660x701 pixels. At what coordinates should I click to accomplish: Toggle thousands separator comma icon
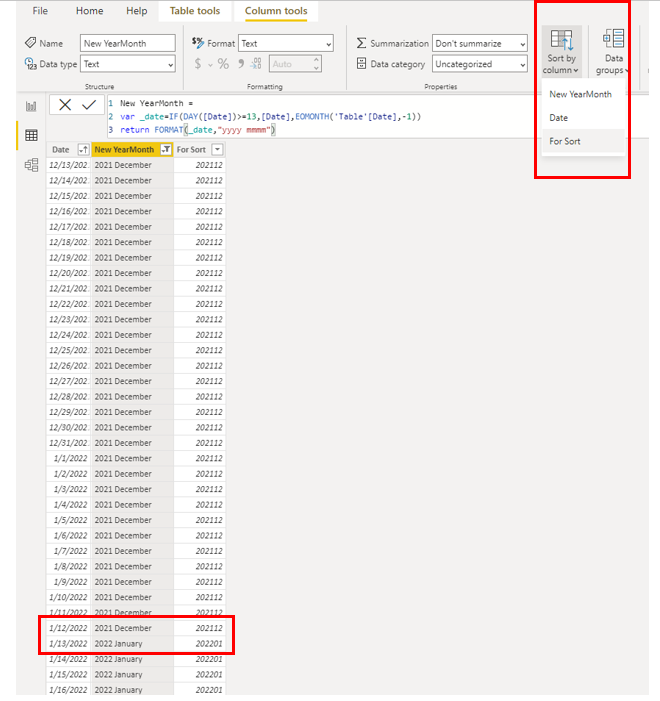pyautogui.click(x=241, y=64)
